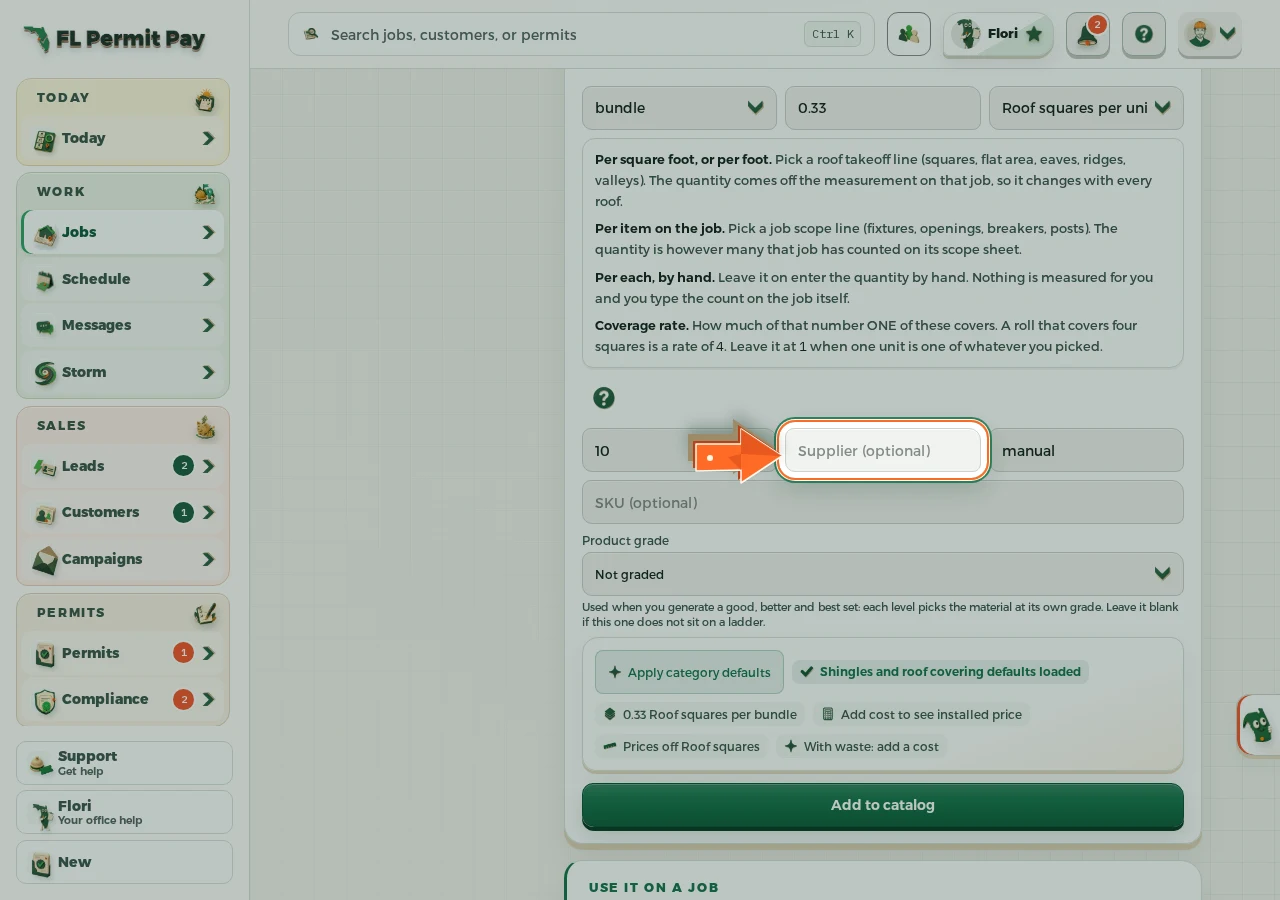Click the help icon above supplier row
This screenshot has height=900, width=1280.
(x=604, y=398)
